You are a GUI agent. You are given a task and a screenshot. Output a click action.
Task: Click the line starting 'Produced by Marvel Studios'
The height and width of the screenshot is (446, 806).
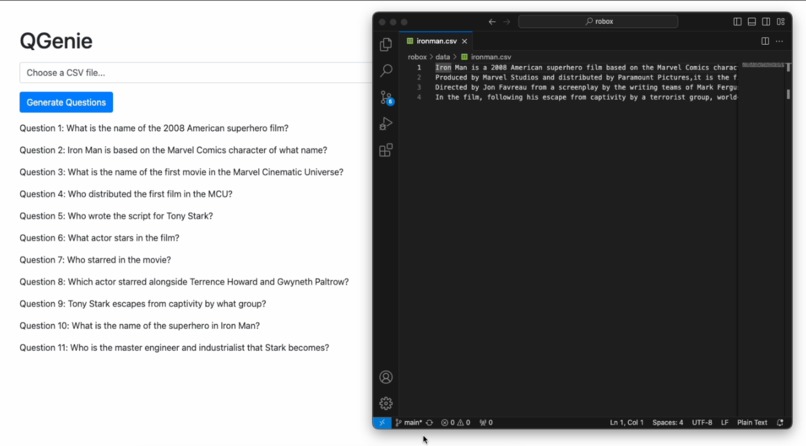586,78
